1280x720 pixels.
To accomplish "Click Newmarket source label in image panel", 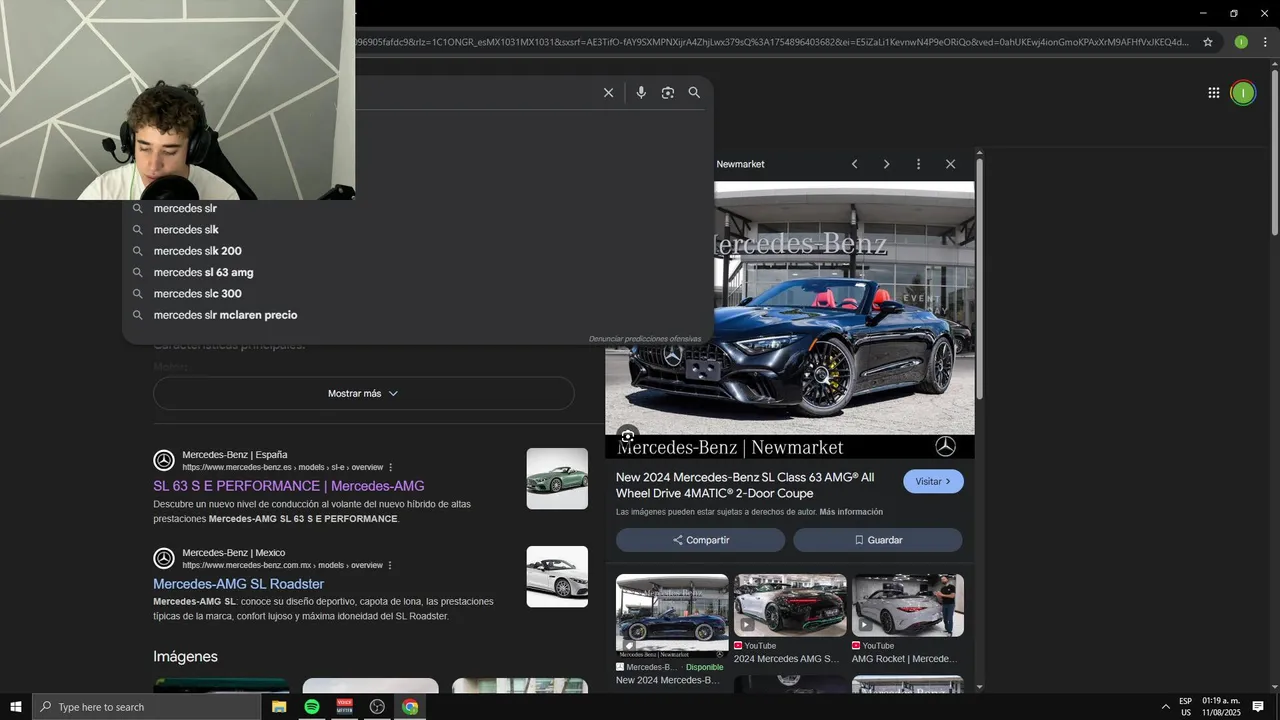I will click(x=740, y=164).
